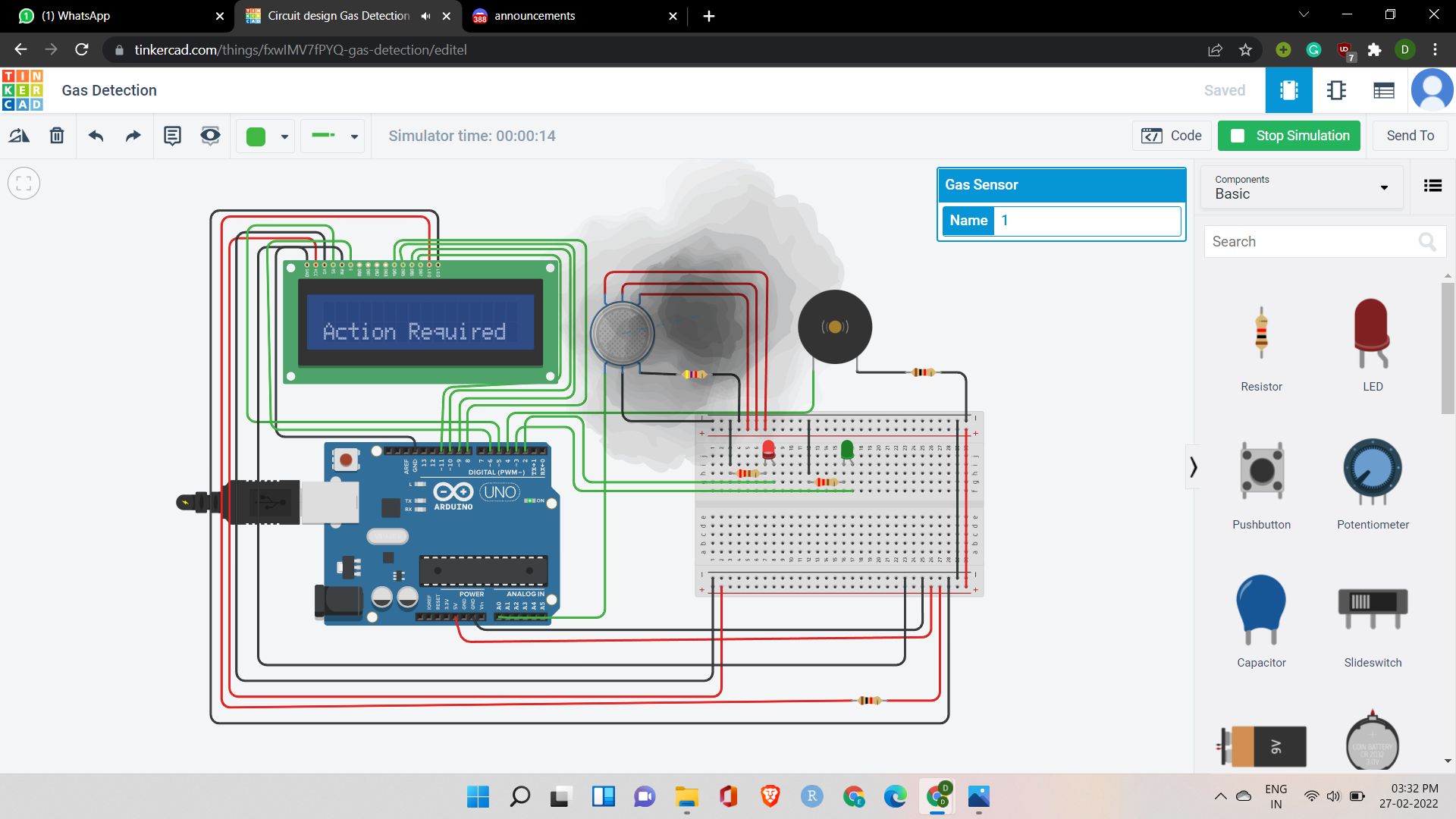
Task: Click the redo arrow icon
Action: tap(133, 136)
